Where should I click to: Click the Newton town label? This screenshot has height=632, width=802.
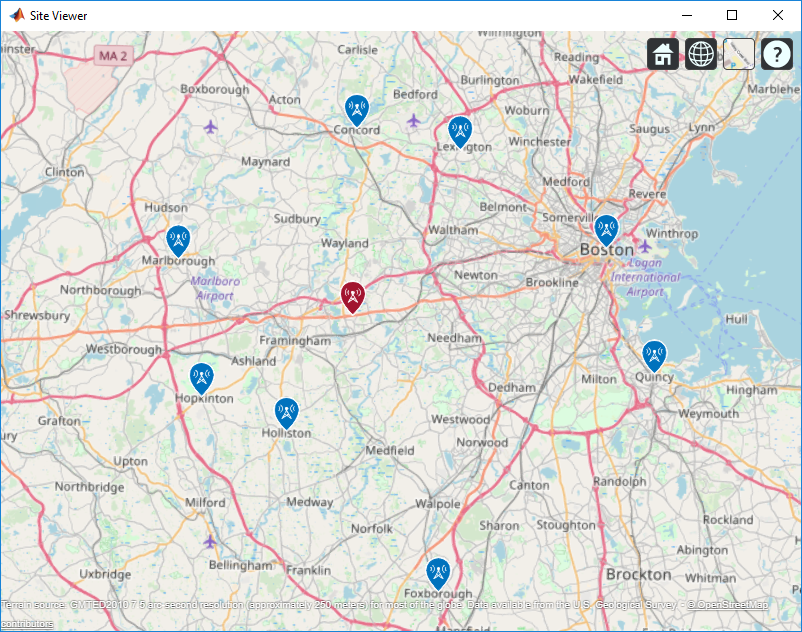point(476,275)
